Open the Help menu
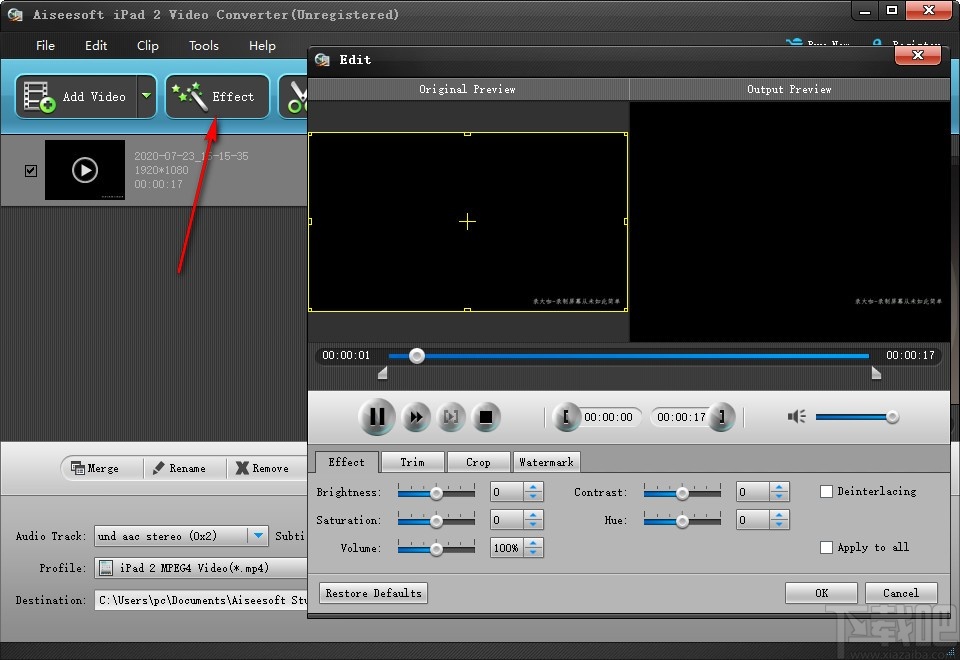This screenshot has height=660, width=960. (262, 46)
